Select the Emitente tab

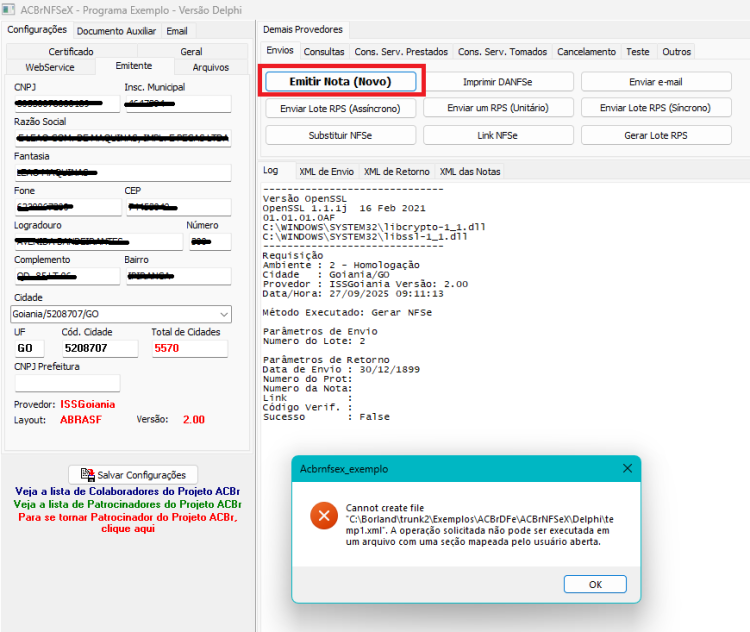134,66
